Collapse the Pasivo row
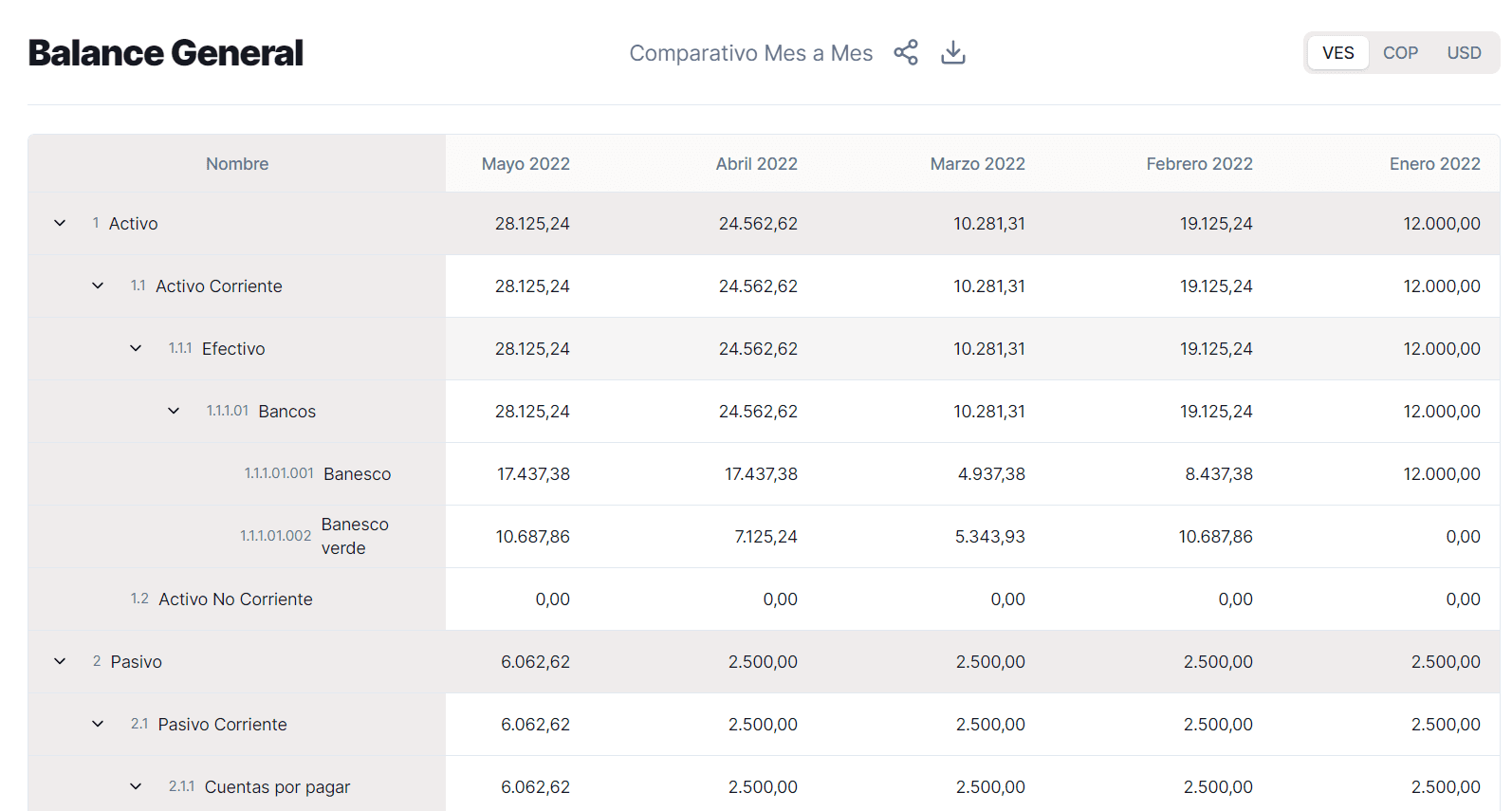Screen dimensions: 1512x811 coord(60,662)
